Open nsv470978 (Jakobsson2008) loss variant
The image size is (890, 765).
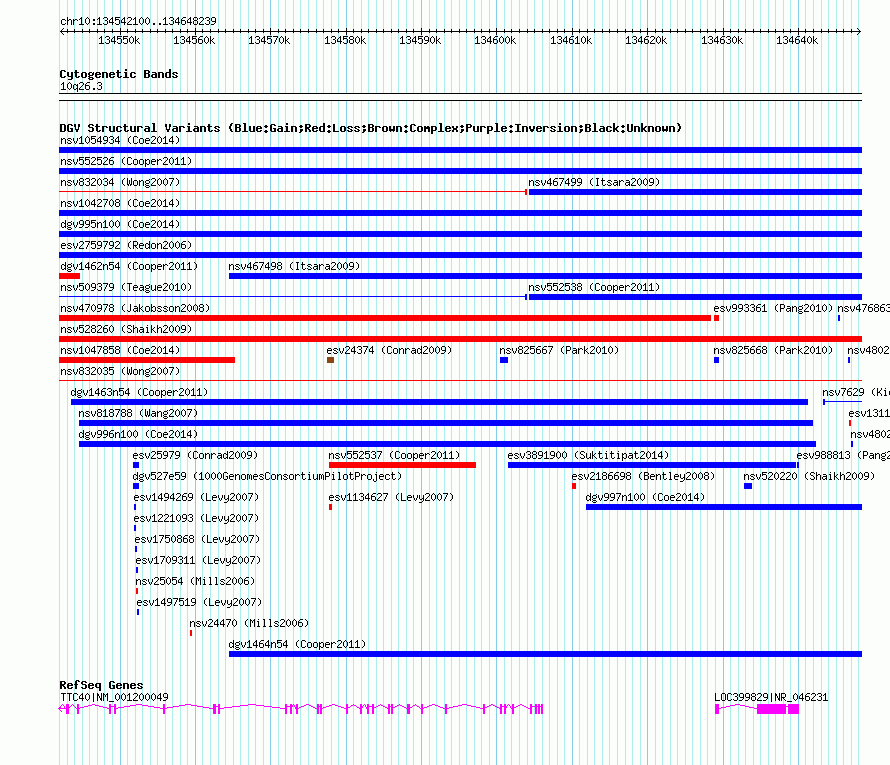coord(385,318)
